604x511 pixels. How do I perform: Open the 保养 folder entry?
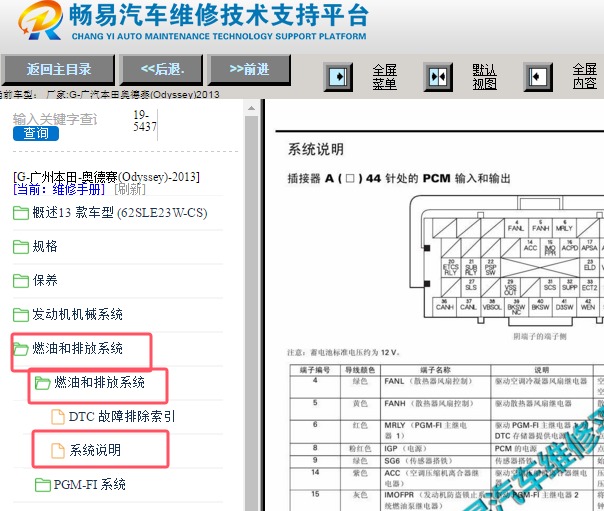(x=45, y=280)
